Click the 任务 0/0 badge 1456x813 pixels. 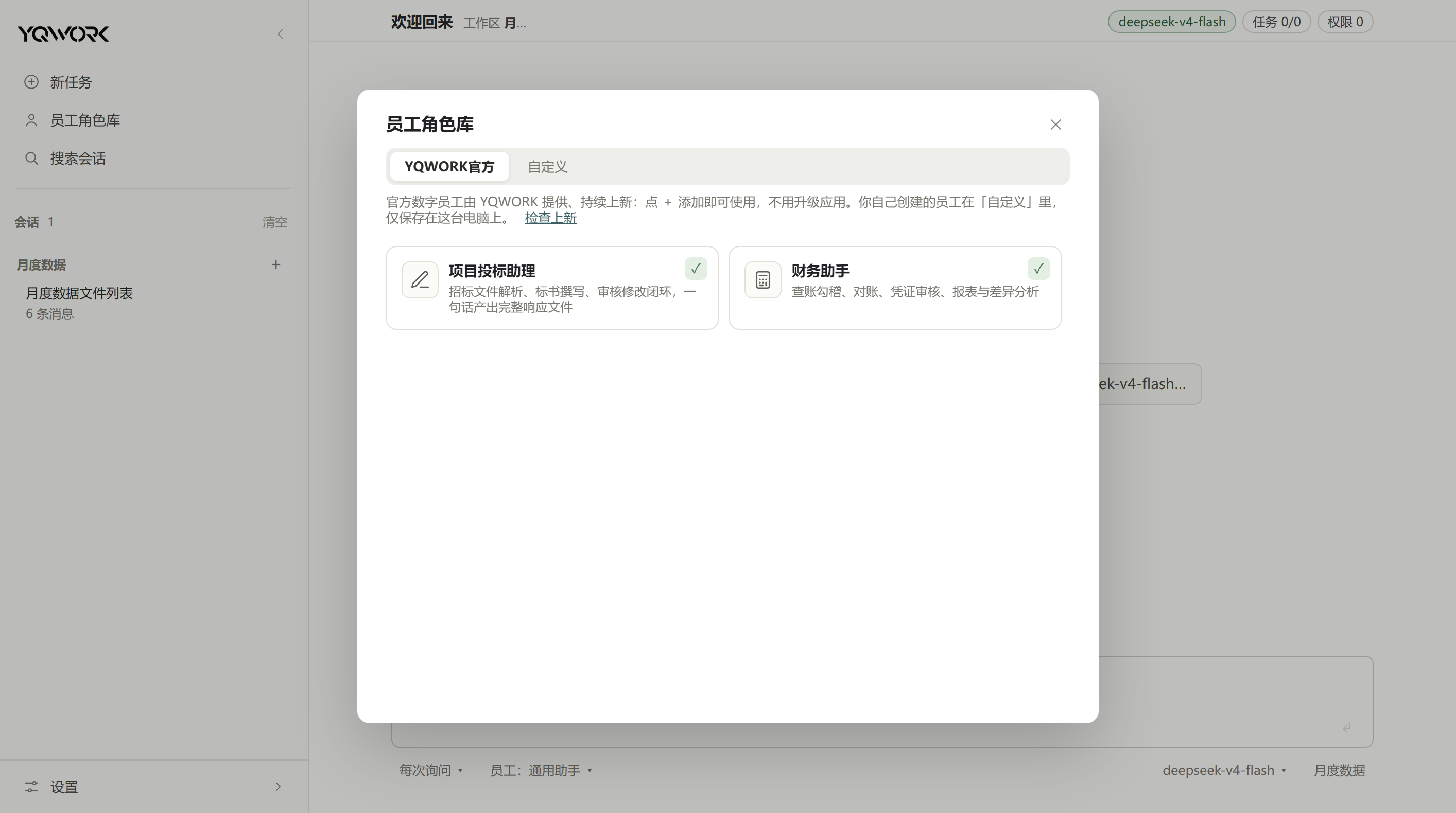coord(1276,22)
